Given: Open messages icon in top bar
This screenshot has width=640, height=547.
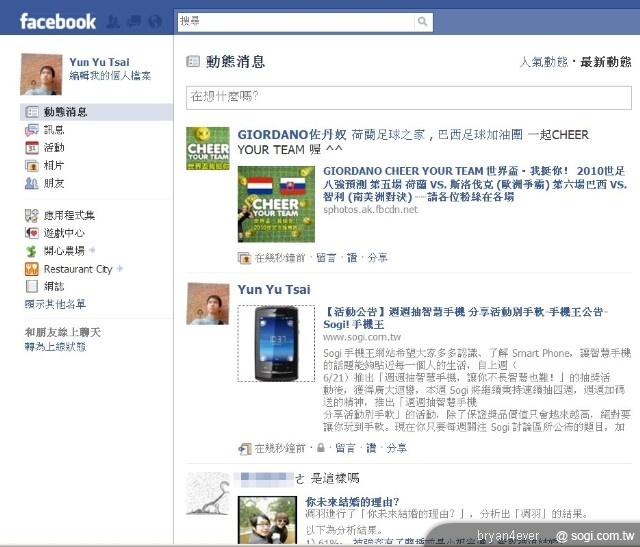Looking at the screenshot, I should tap(134, 21).
